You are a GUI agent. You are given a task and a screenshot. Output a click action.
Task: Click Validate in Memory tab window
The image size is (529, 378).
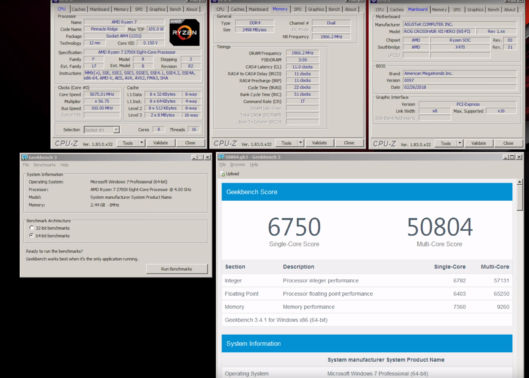click(x=319, y=143)
